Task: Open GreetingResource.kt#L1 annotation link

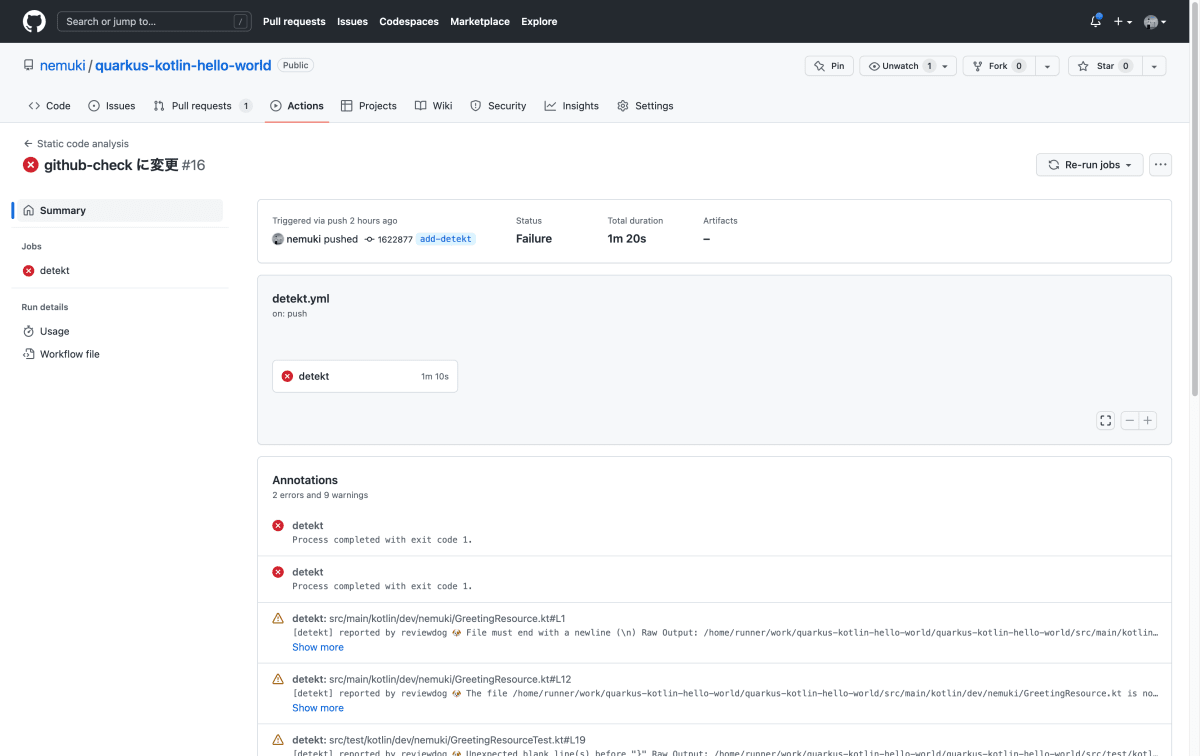Action: (x=447, y=619)
